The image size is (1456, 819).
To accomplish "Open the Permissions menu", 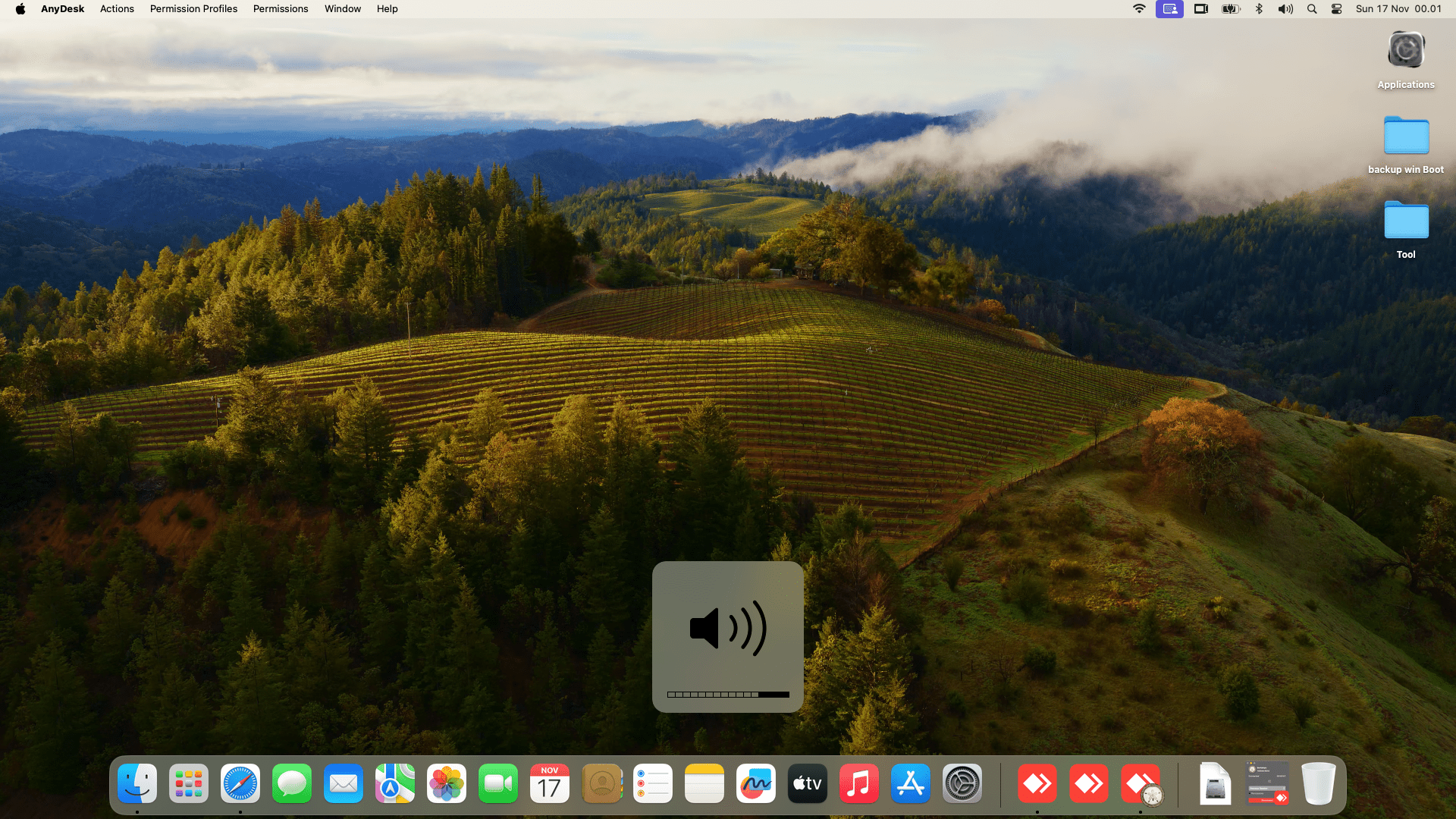I will pyautogui.click(x=281, y=9).
